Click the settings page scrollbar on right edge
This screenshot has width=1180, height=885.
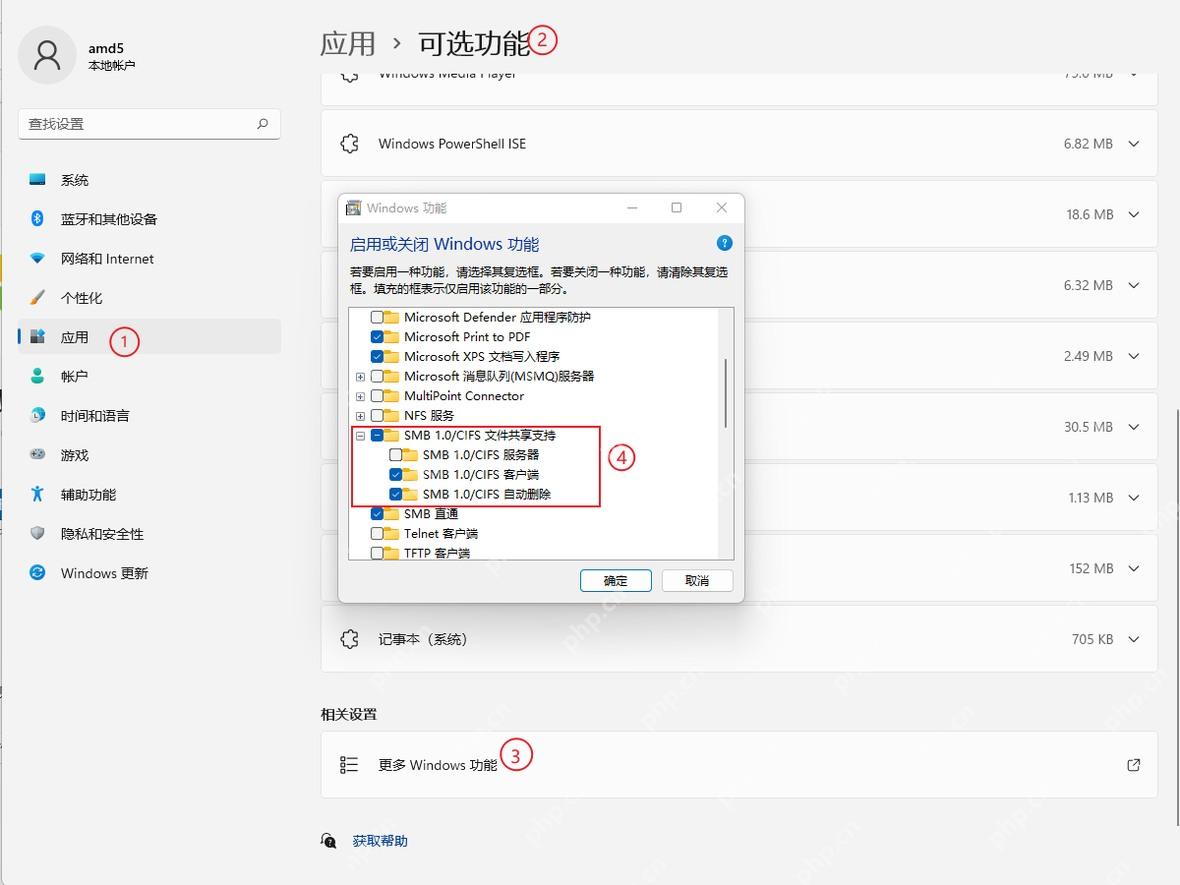tap(1176, 617)
